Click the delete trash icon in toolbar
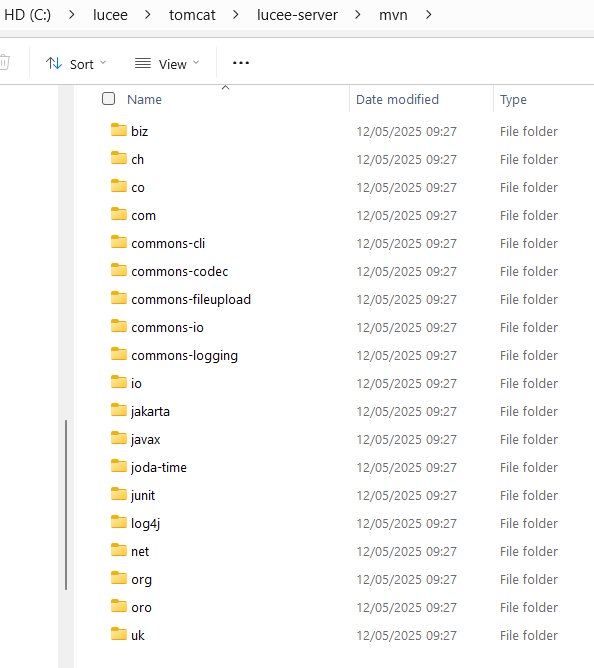594x668 pixels. click(5, 63)
